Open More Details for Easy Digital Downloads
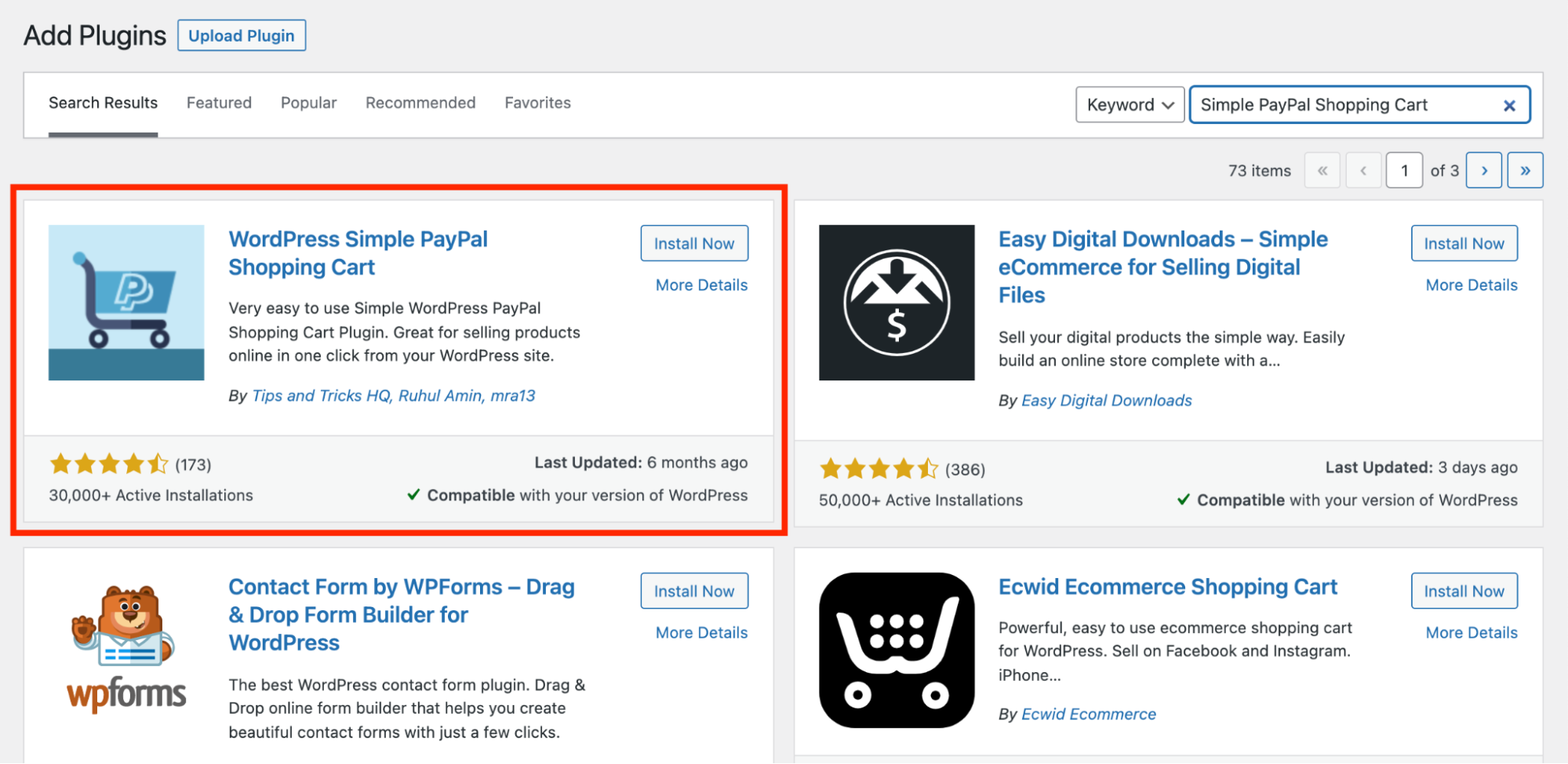The height and width of the screenshot is (764, 1568). pos(1472,286)
